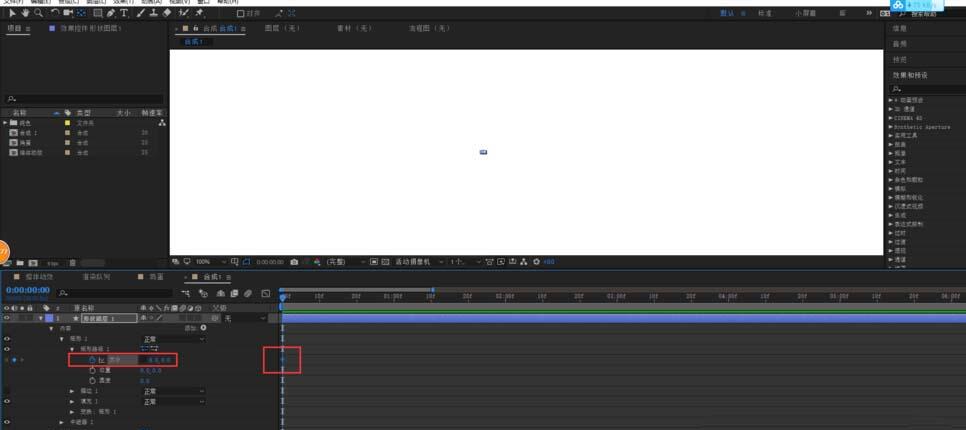The width and height of the screenshot is (966, 430).
Task: Select the Zoom magnifier tool
Action: tap(38, 13)
